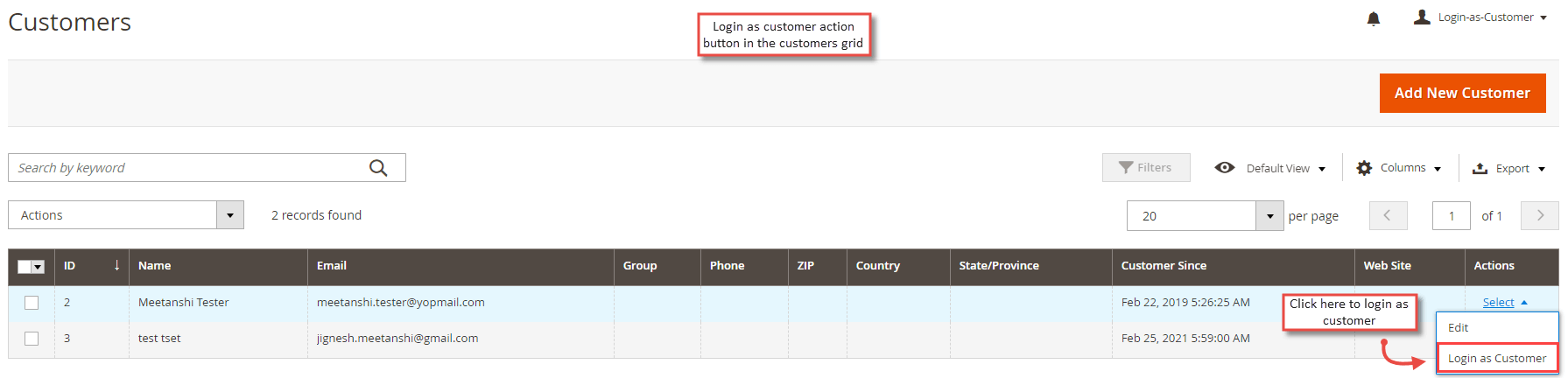
Task: Go to the next page arrow
Action: (1540, 216)
